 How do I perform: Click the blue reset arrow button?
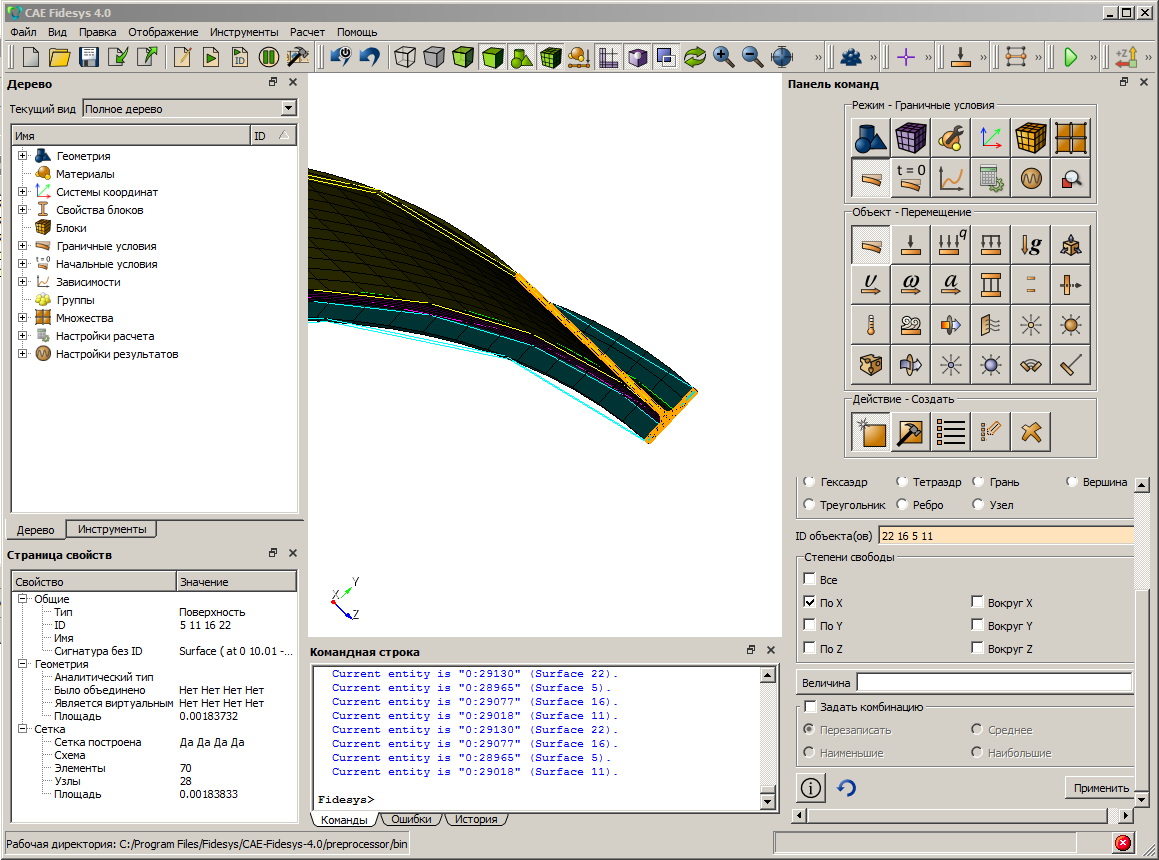846,788
